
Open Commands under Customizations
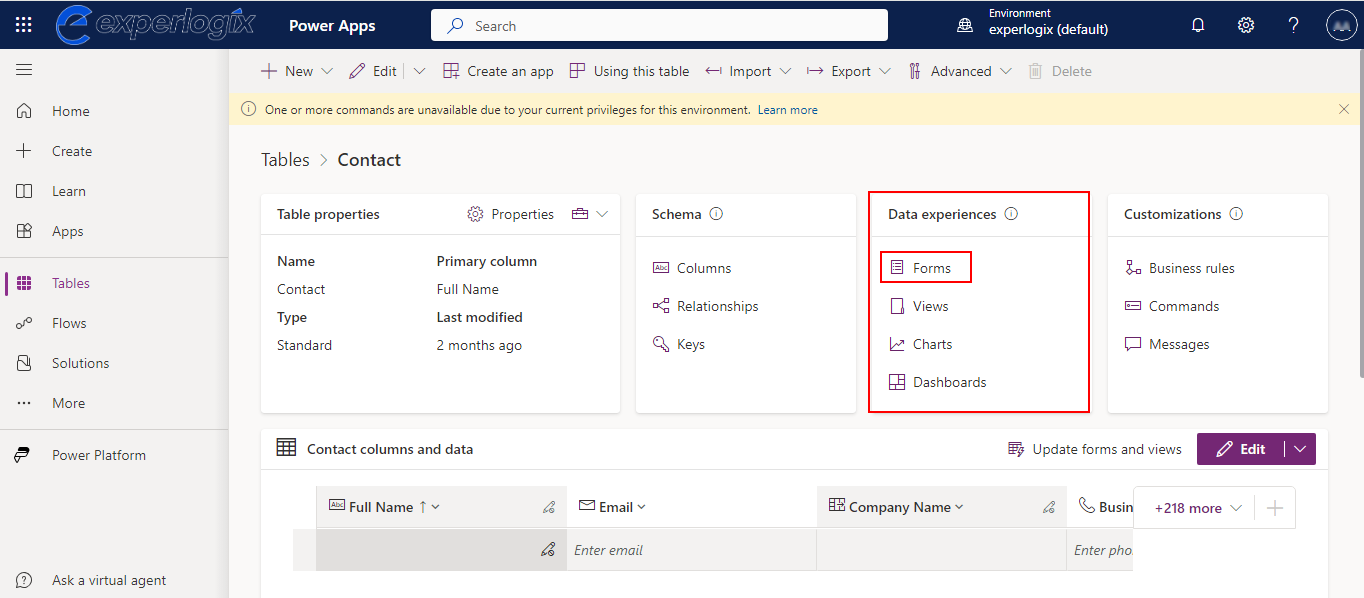[1171, 306]
